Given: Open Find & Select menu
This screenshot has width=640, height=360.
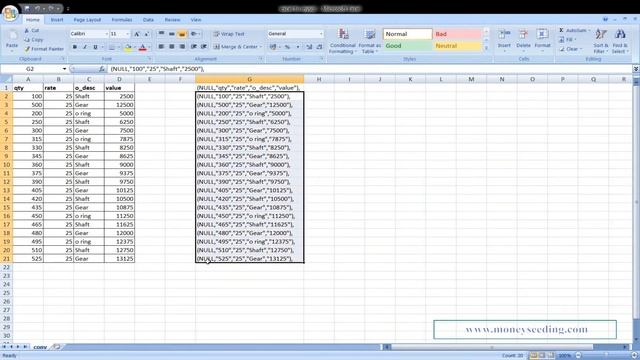Looking at the screenshot, I should coord(620,41).
